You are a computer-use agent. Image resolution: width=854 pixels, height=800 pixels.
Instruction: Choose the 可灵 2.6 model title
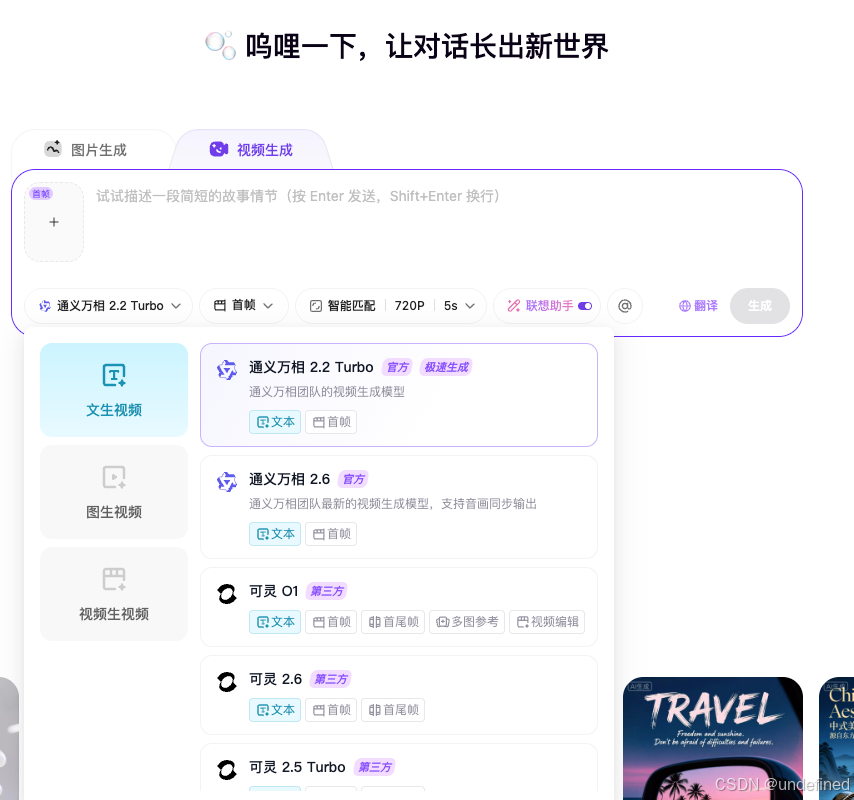coord(276,679)
